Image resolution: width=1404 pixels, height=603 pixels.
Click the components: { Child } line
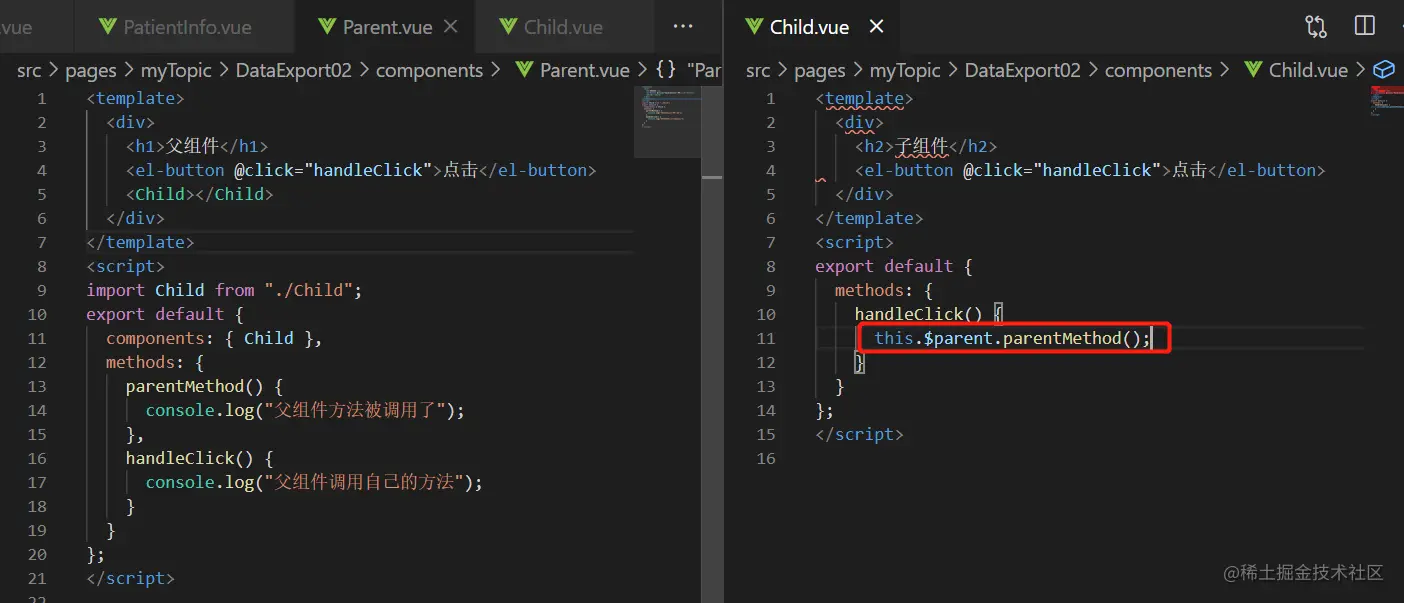214,338
